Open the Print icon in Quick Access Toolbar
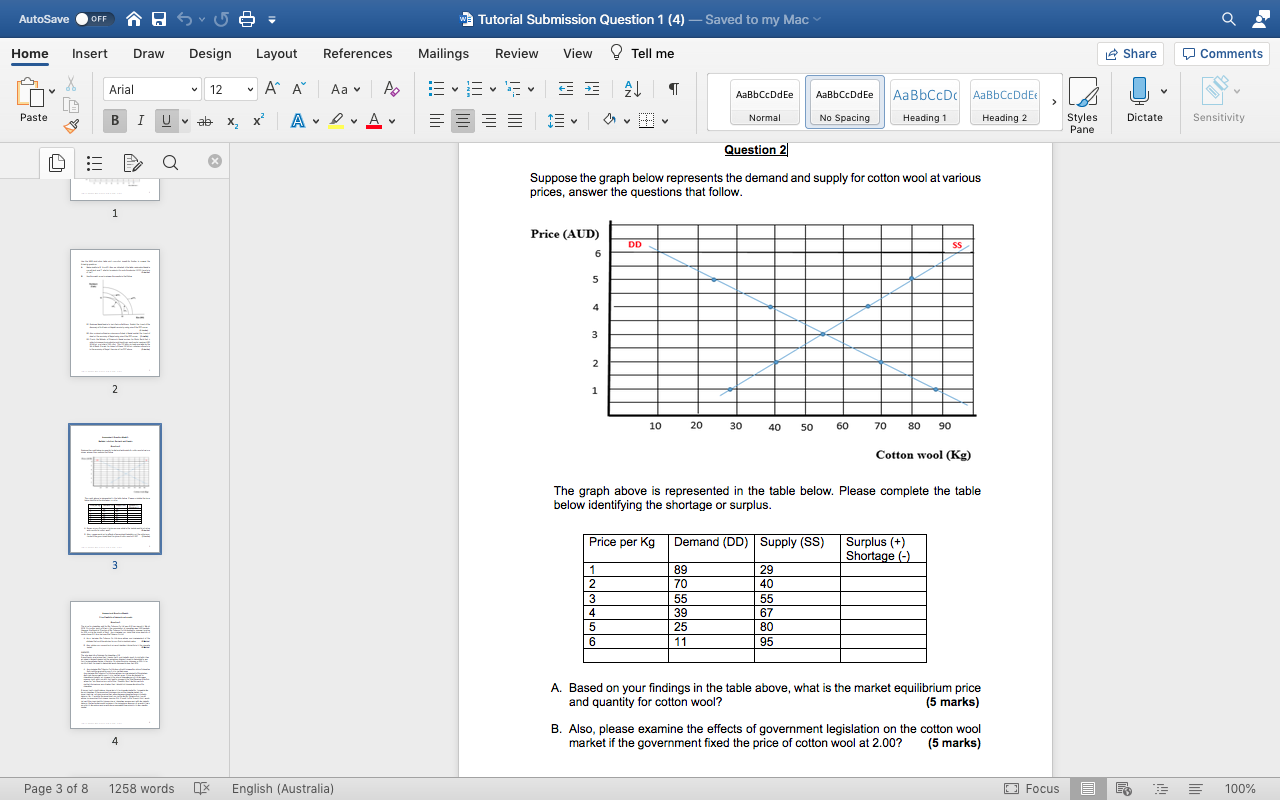 [x=246, y=19]
